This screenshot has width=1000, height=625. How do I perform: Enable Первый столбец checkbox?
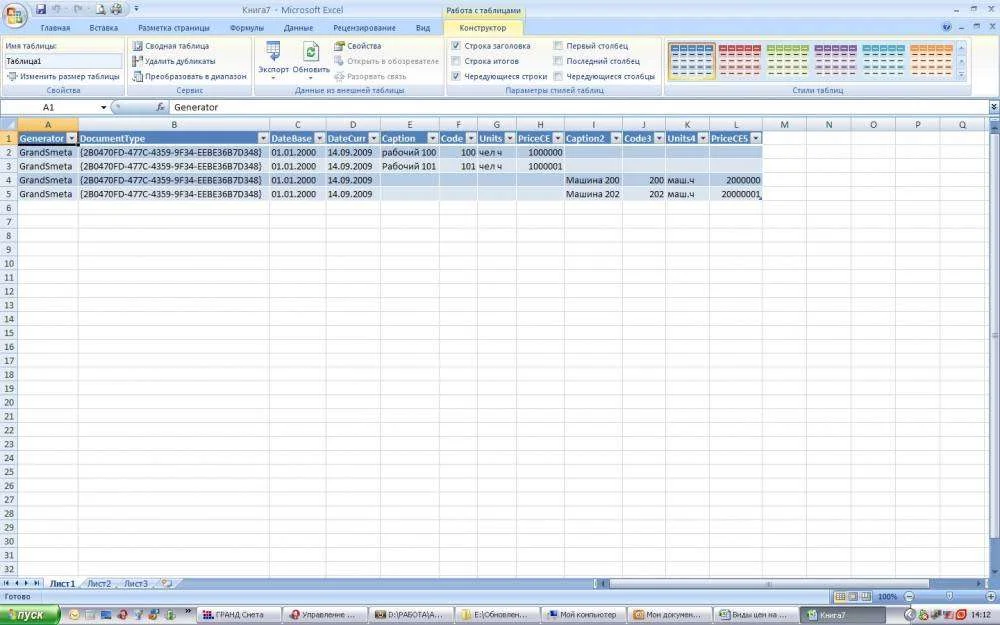click(x=558, y=46)
